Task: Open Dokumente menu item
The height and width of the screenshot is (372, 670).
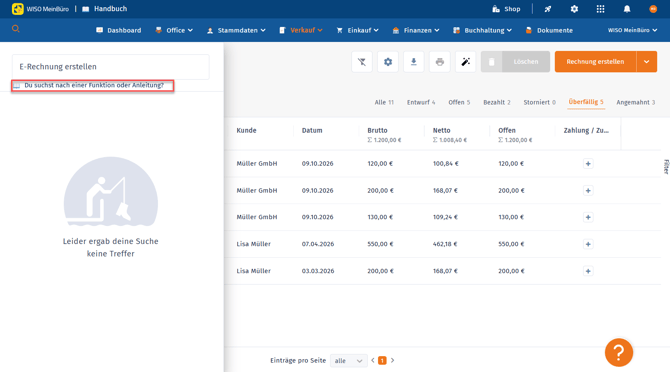Action: (549, 30)
